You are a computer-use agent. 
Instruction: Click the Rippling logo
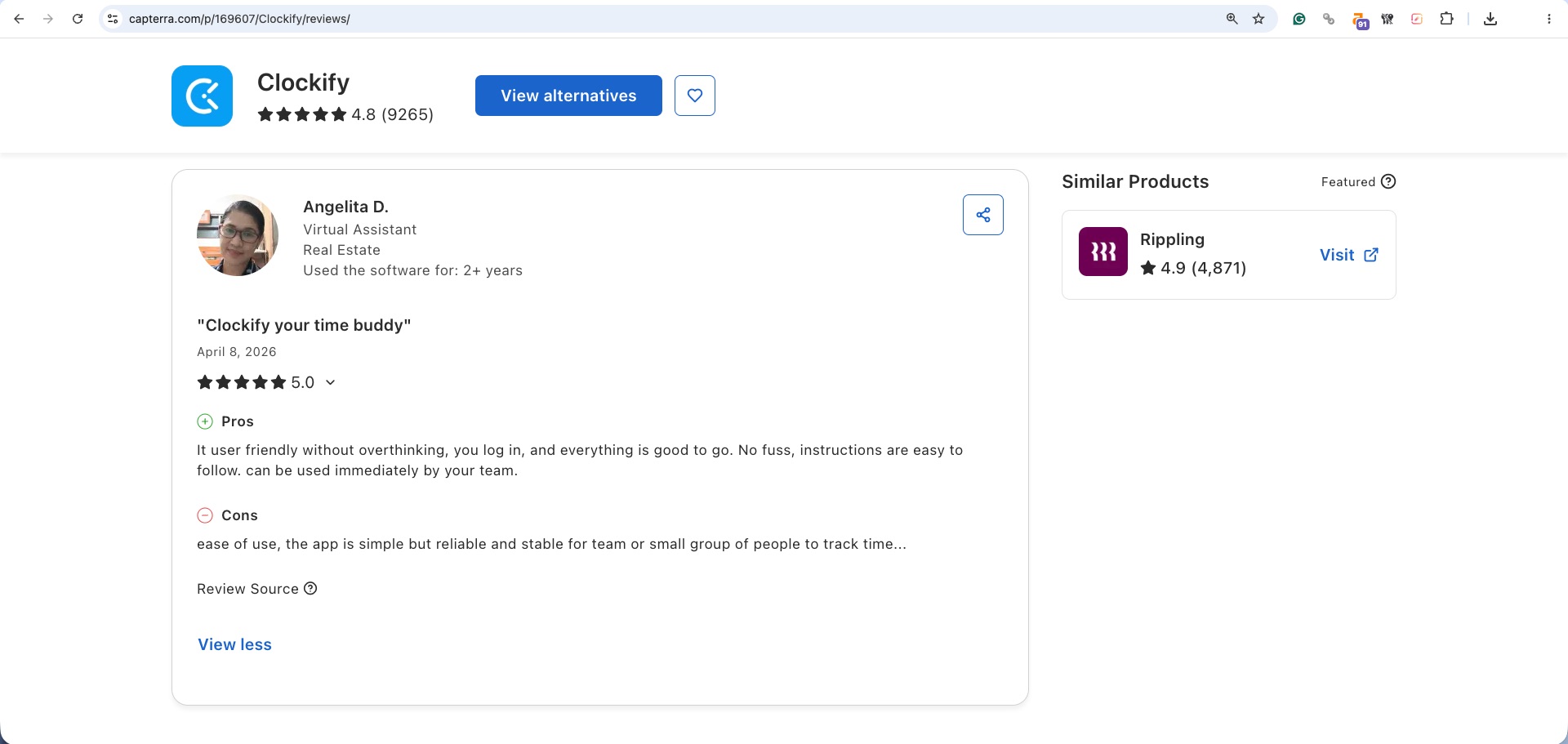point(1103,252)
